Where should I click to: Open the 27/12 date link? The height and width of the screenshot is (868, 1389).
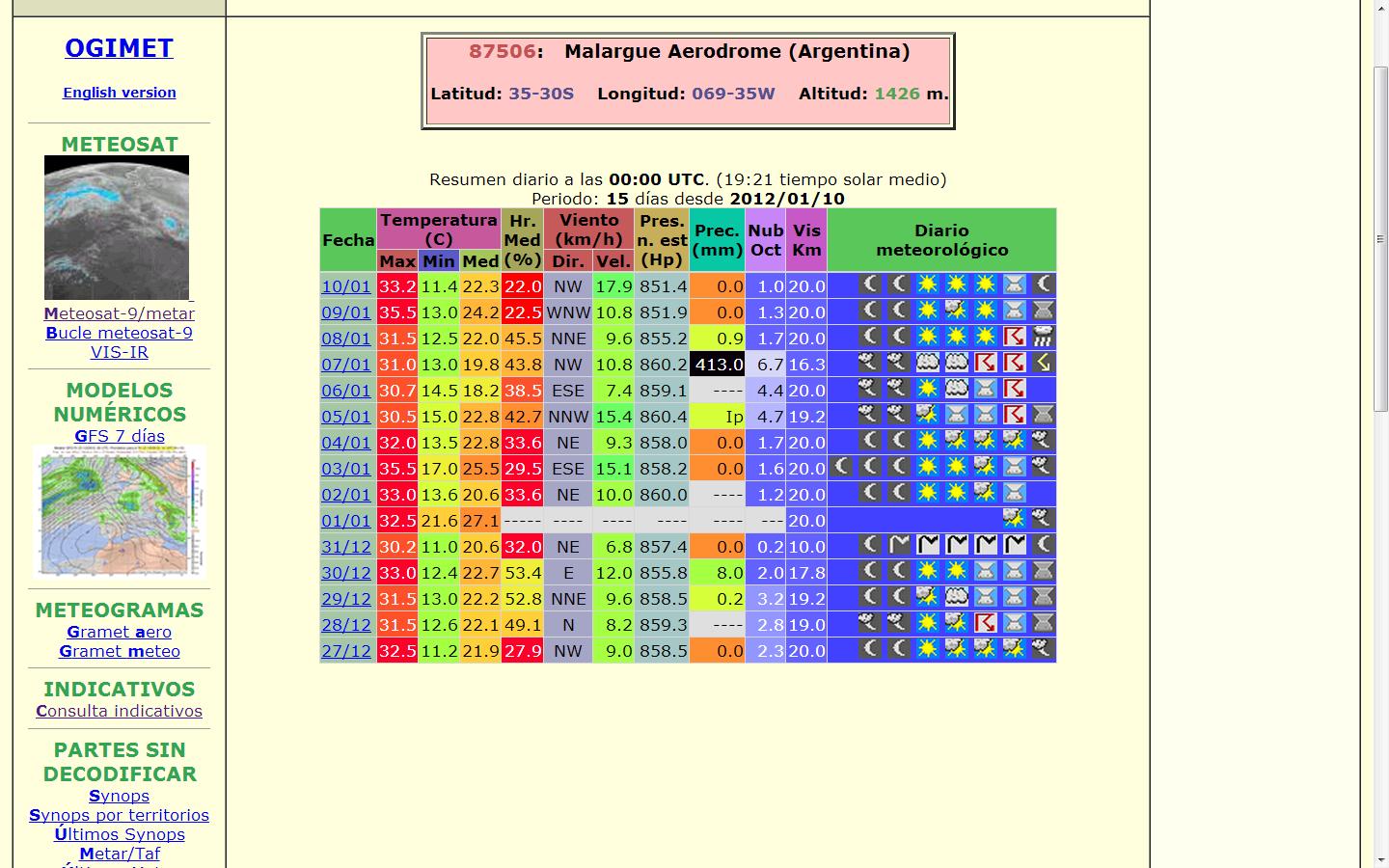click(346, 651)
